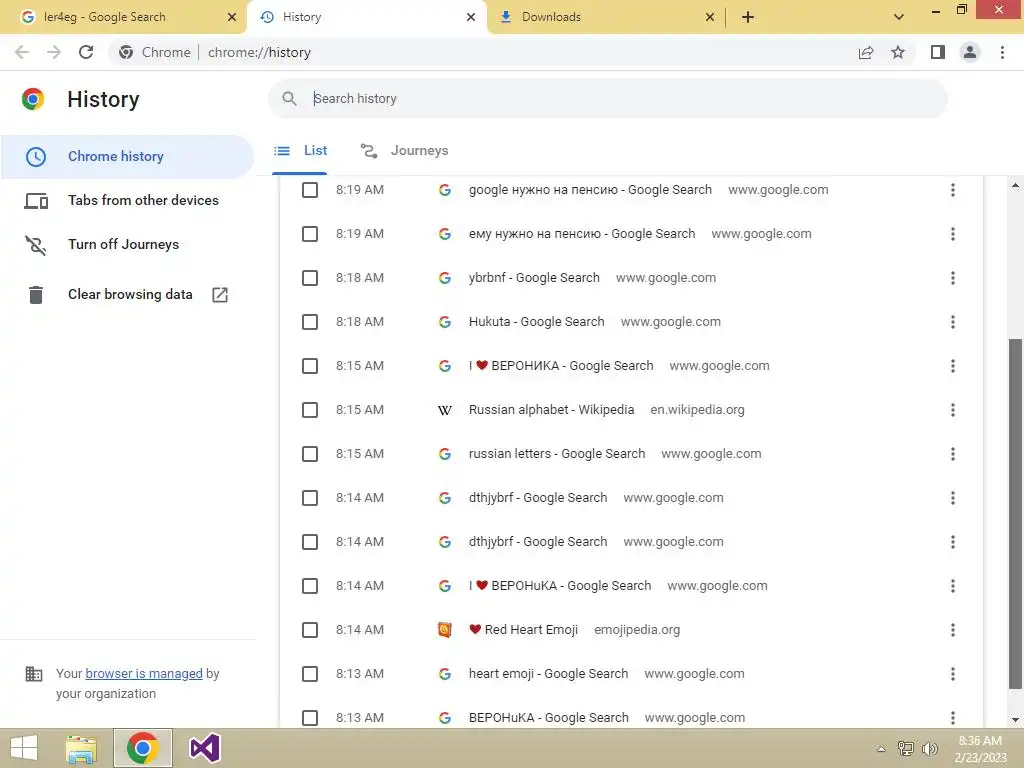Check the Red Heart Emoji entry
The width and height of the screenshot is (1024, 768).
pyautogui.click(x=310, y=630)
